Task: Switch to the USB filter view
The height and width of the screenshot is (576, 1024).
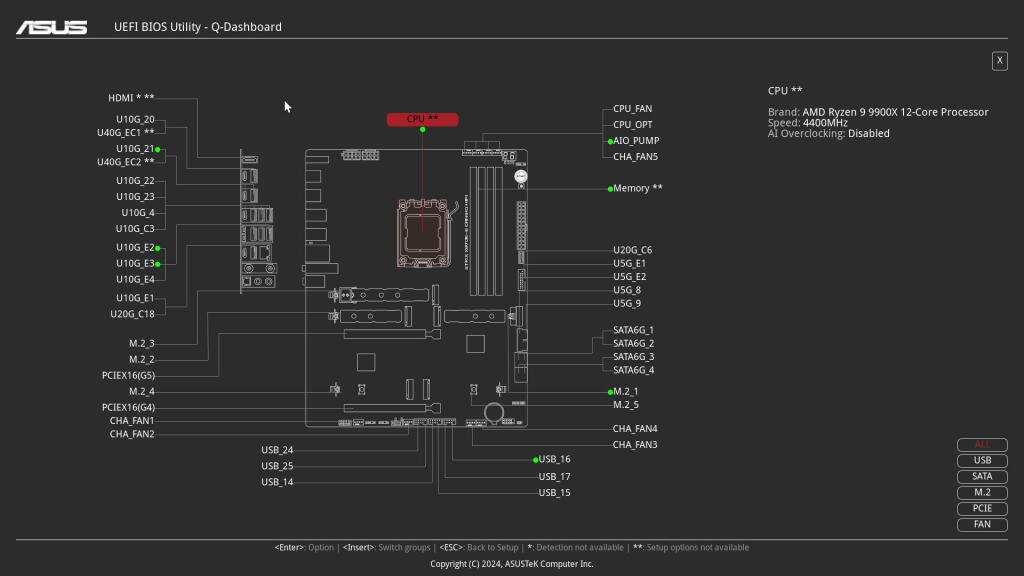Action: 981,461
